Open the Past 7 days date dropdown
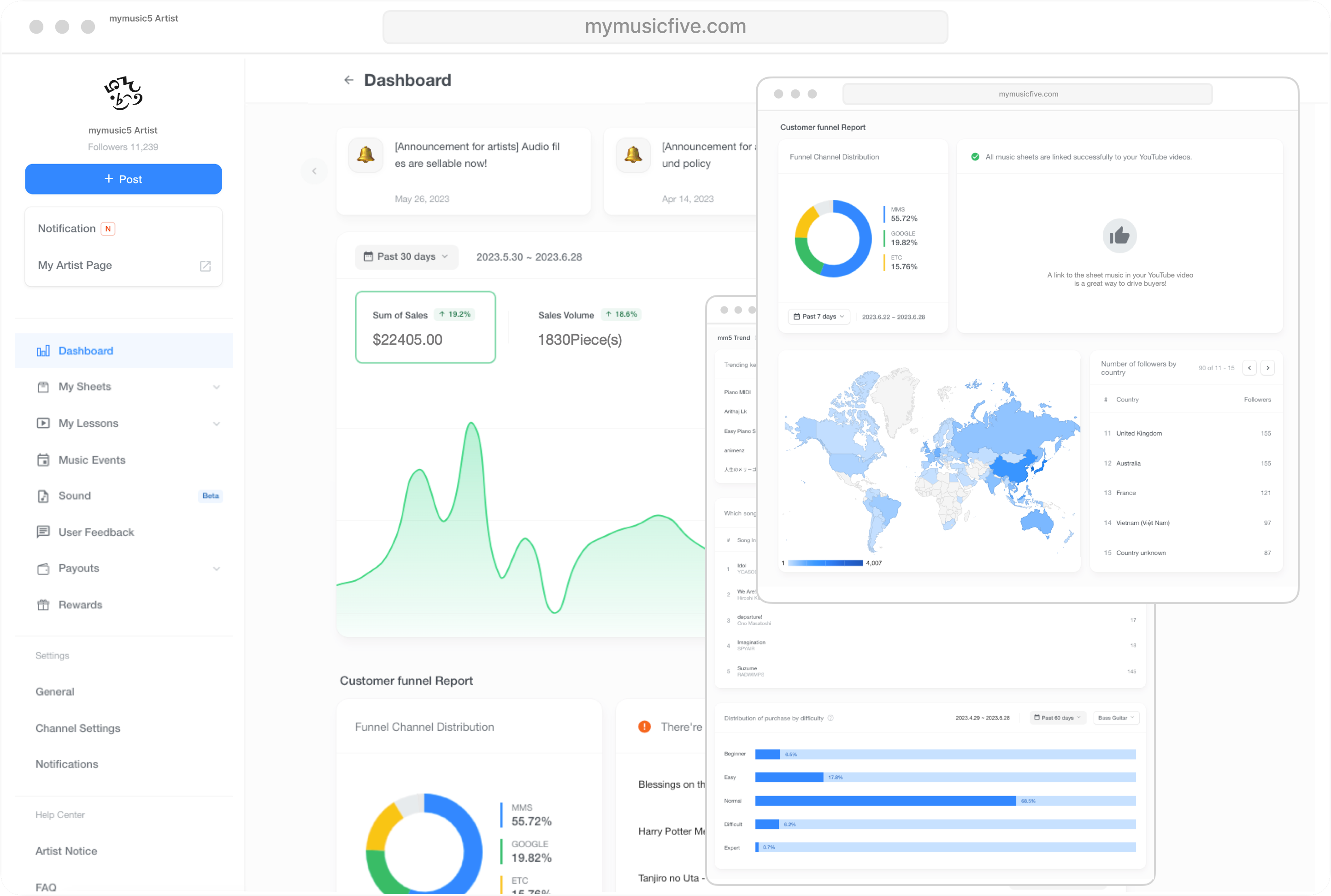Screen dimensions: 1331x896 coord(819,317)
